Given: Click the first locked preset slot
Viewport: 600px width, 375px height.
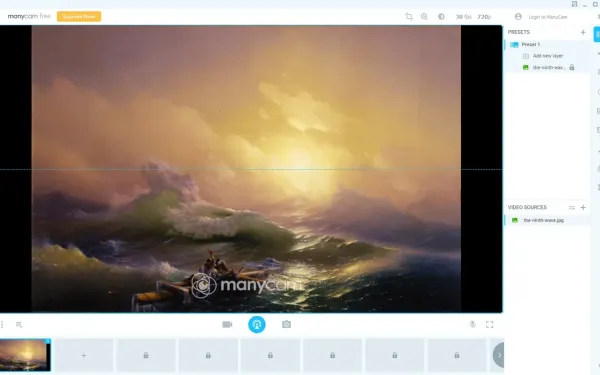Looking at the screenshot, I should (x=146, y=355).
